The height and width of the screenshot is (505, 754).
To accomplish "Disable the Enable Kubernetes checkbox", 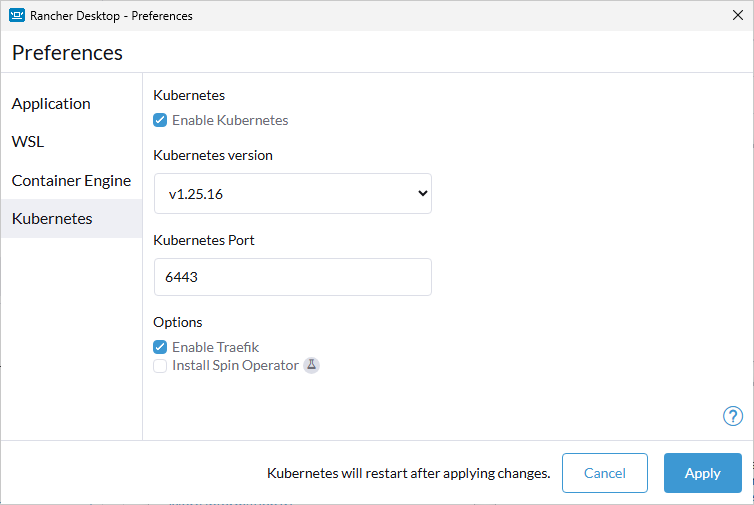I will coord(160,120).
